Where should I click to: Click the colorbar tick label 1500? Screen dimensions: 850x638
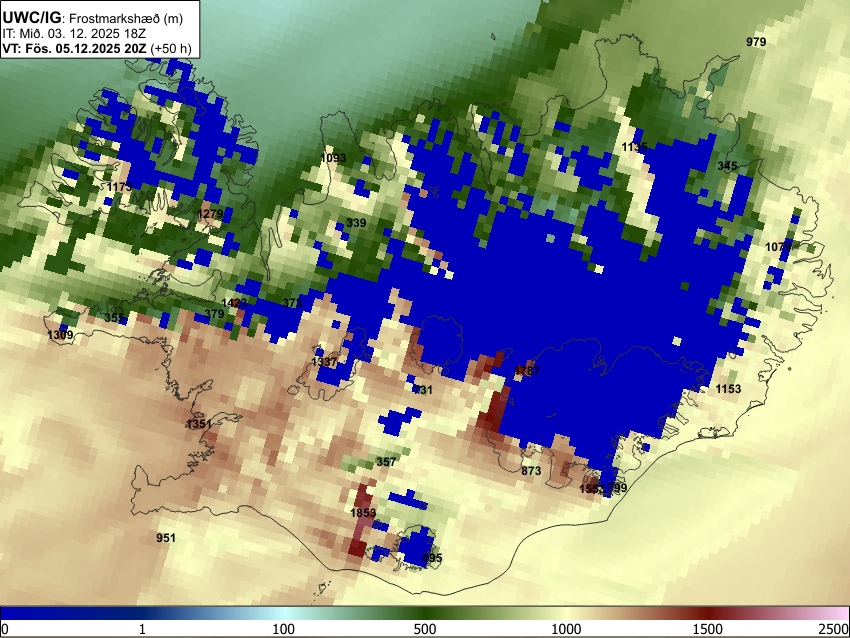[x=708, y=629]
